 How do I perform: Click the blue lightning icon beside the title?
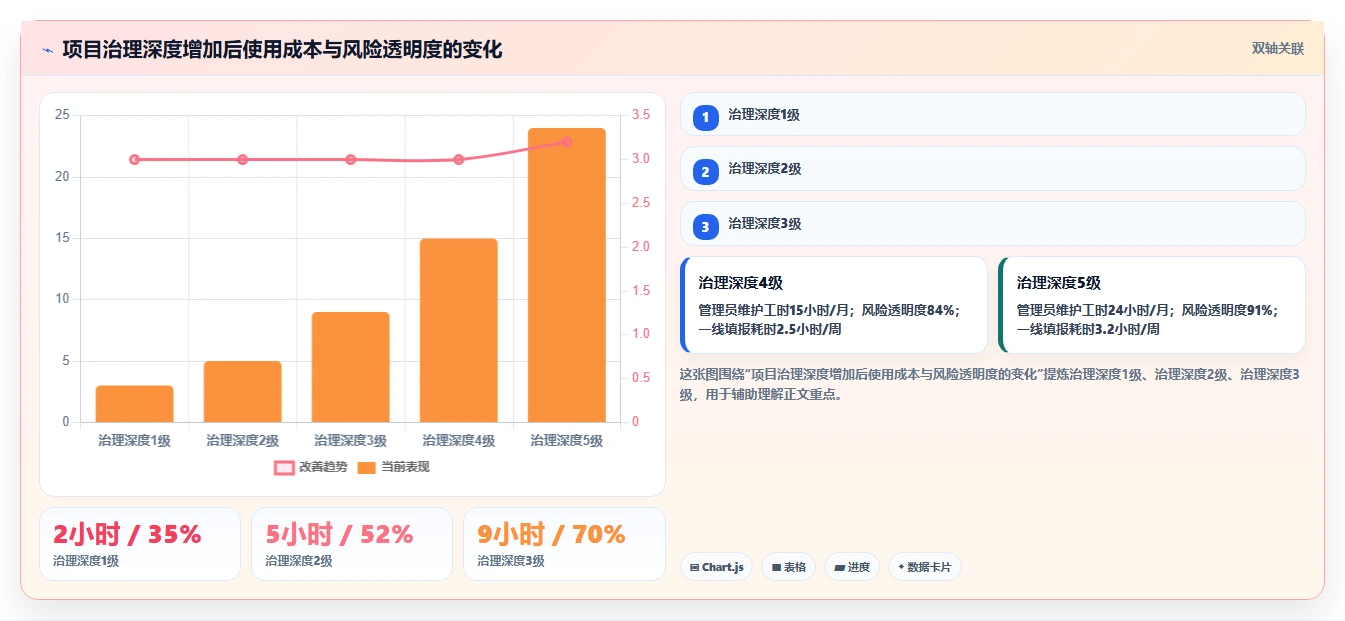pos(48,50)
